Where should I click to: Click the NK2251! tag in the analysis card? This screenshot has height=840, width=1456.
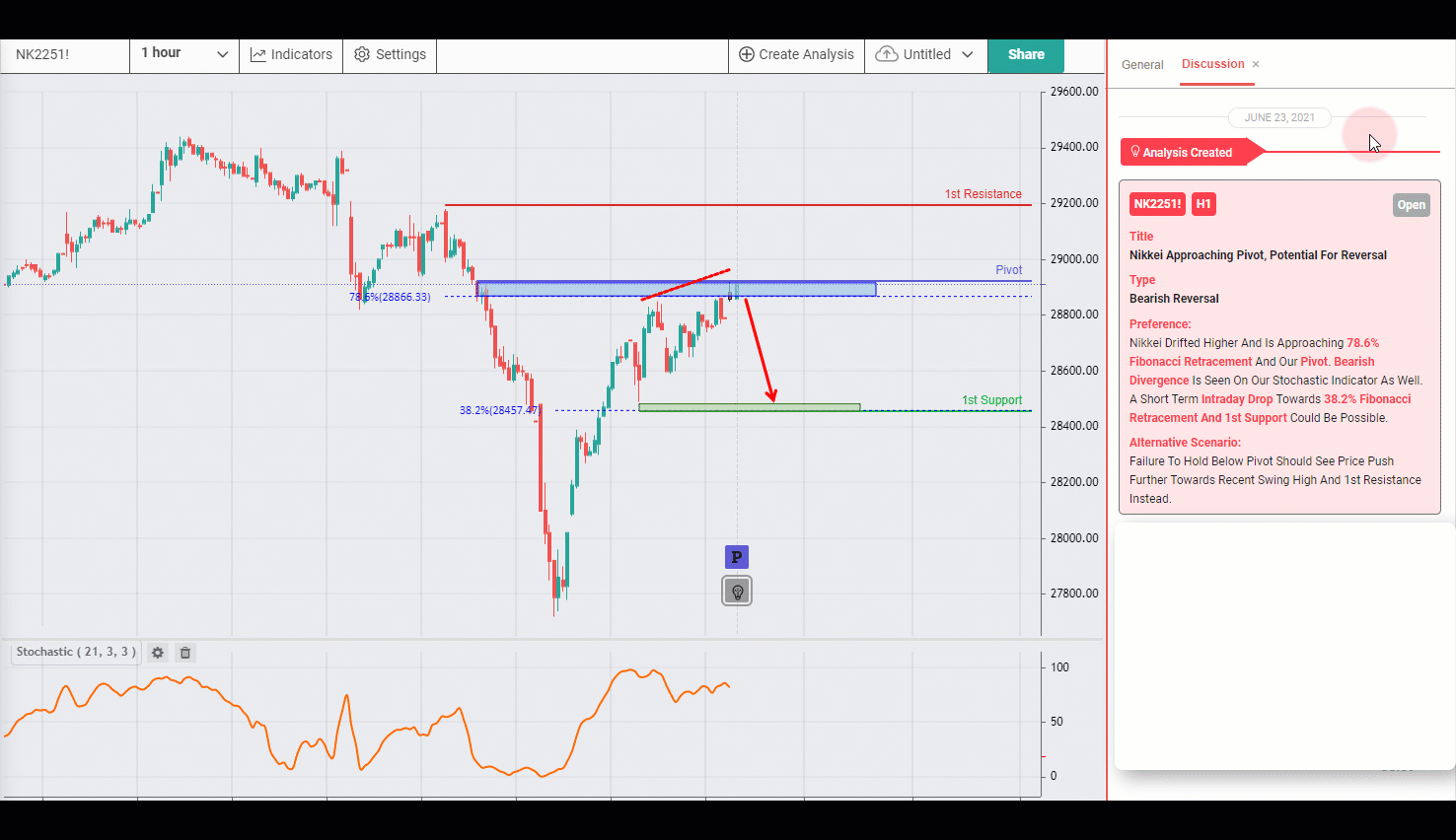pyautogui.click(x=1157, y=204)
